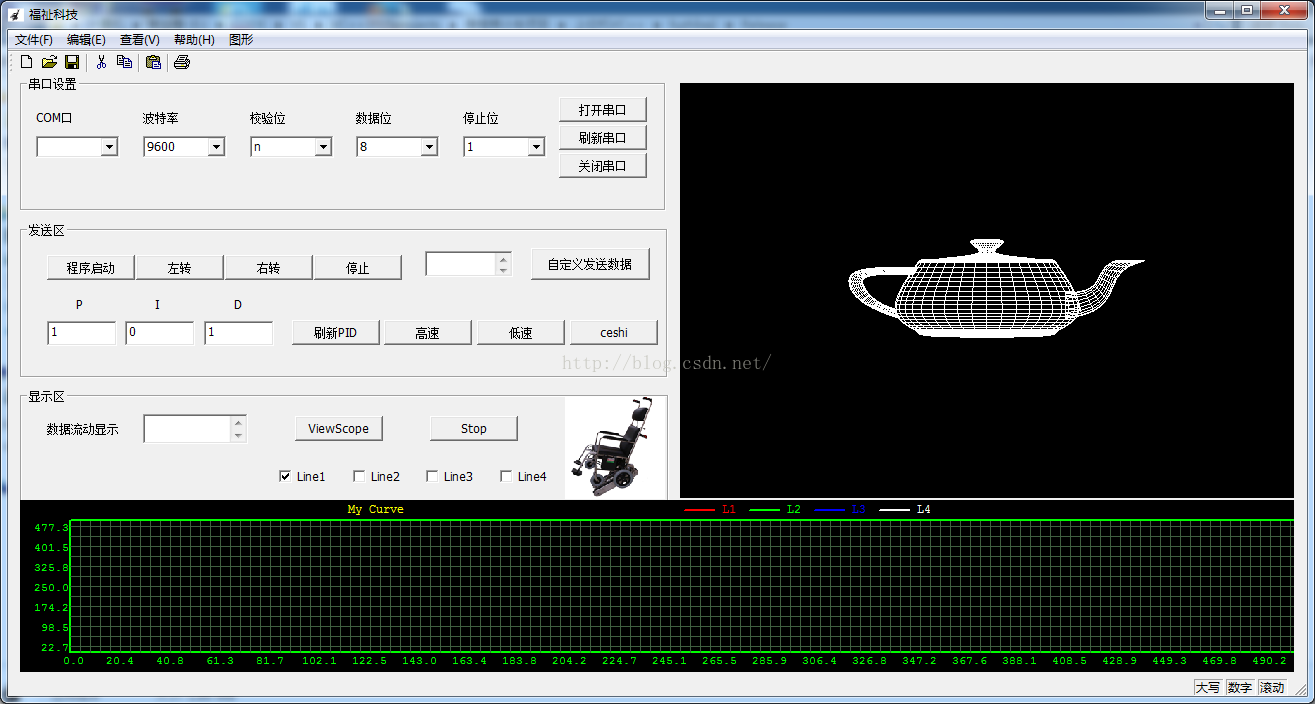Click the My Curve chart title
Screen dimensions: 1315x704
coord(376,509)
